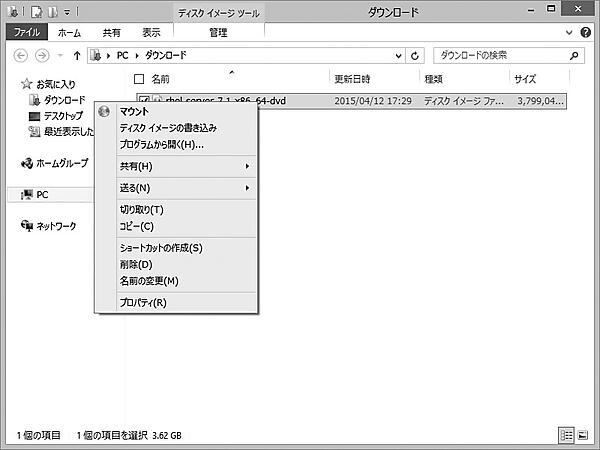600x450 pixels.
Task: Sort by 名前 column header
Action: pos(160,79)
